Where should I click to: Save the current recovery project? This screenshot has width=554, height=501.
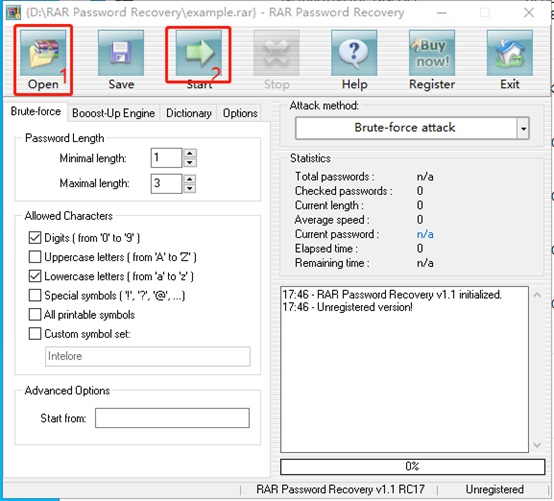pyautogui.click(x=121, y=59)
